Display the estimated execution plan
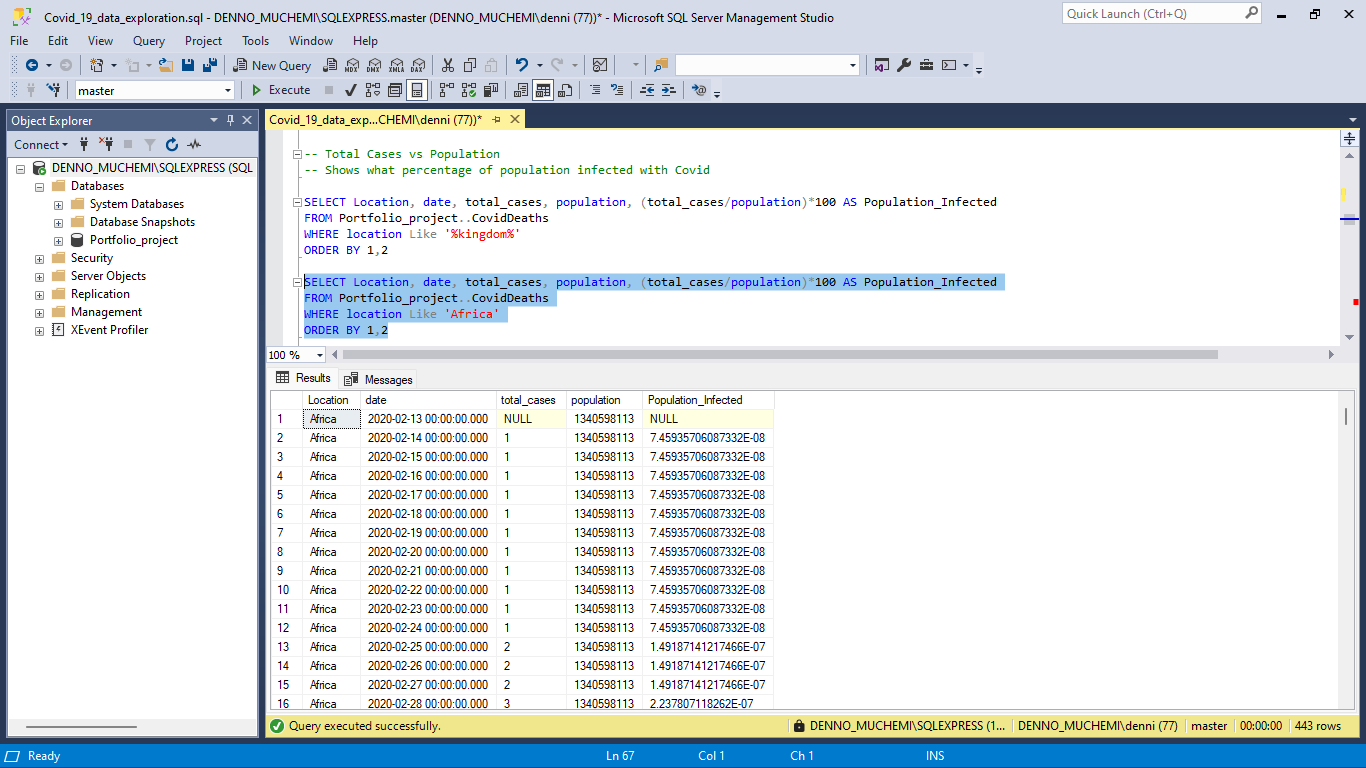The image size is (1366, 768). click(373, 90)
